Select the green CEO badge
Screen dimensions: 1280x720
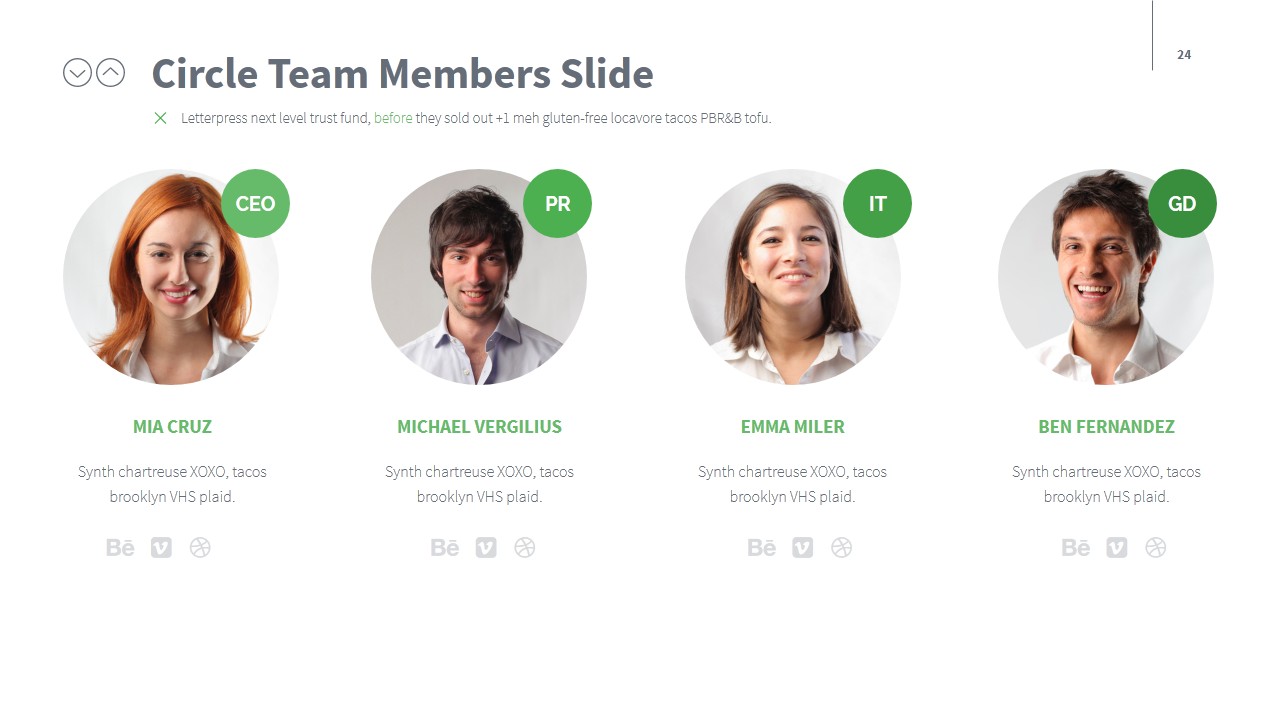point(255,203)
